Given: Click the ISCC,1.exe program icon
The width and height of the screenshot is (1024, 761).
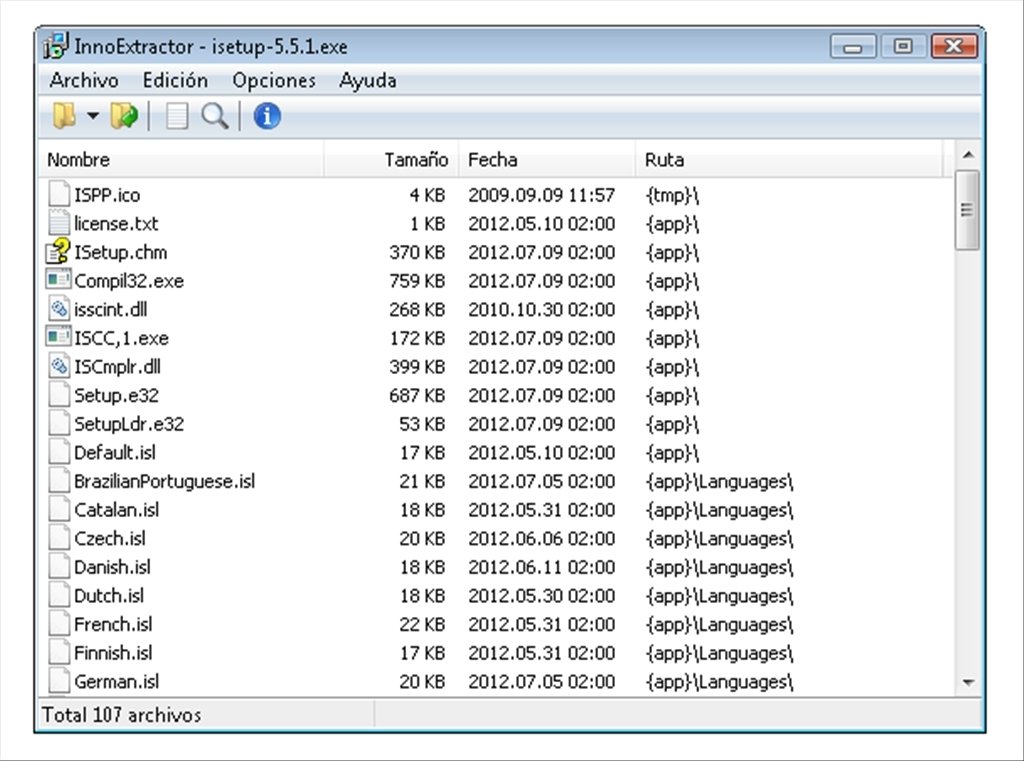Looking at the screenshot, I should [58, 338].
